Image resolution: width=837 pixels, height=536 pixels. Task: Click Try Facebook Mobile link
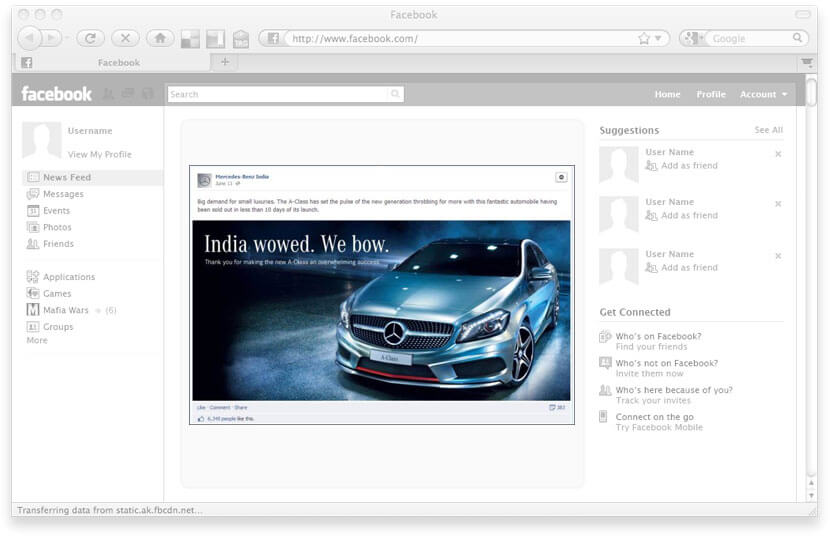tap(659, 427)
